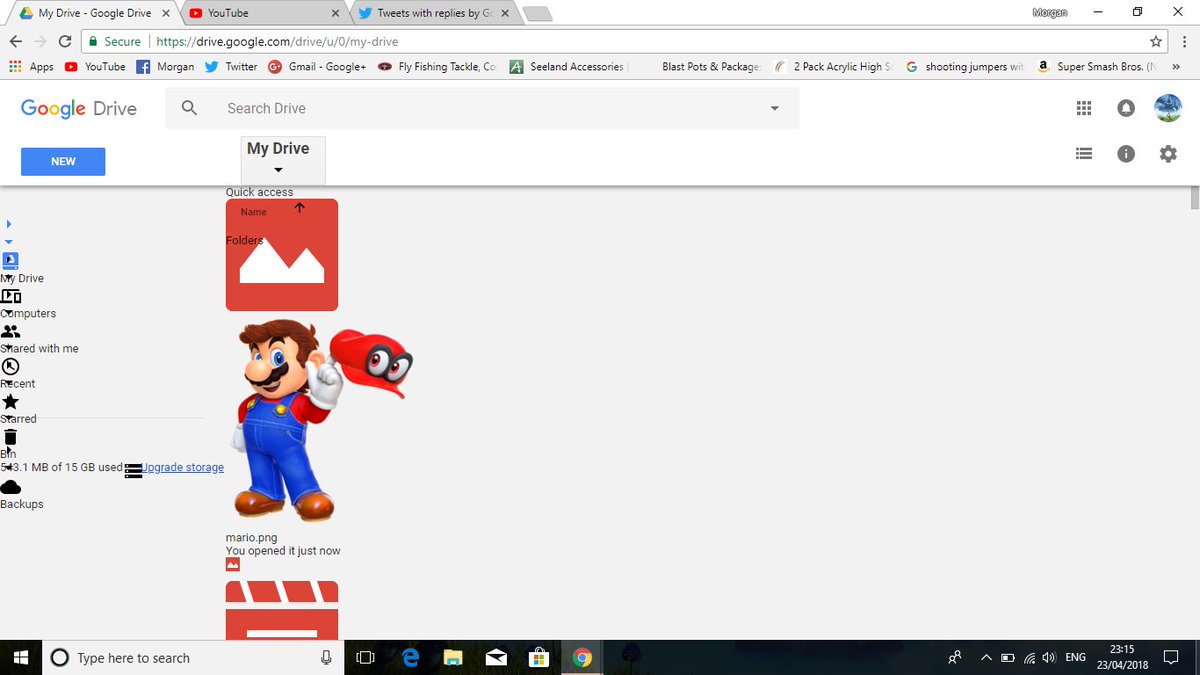Open Windows Task View

[x=365, y=658]
